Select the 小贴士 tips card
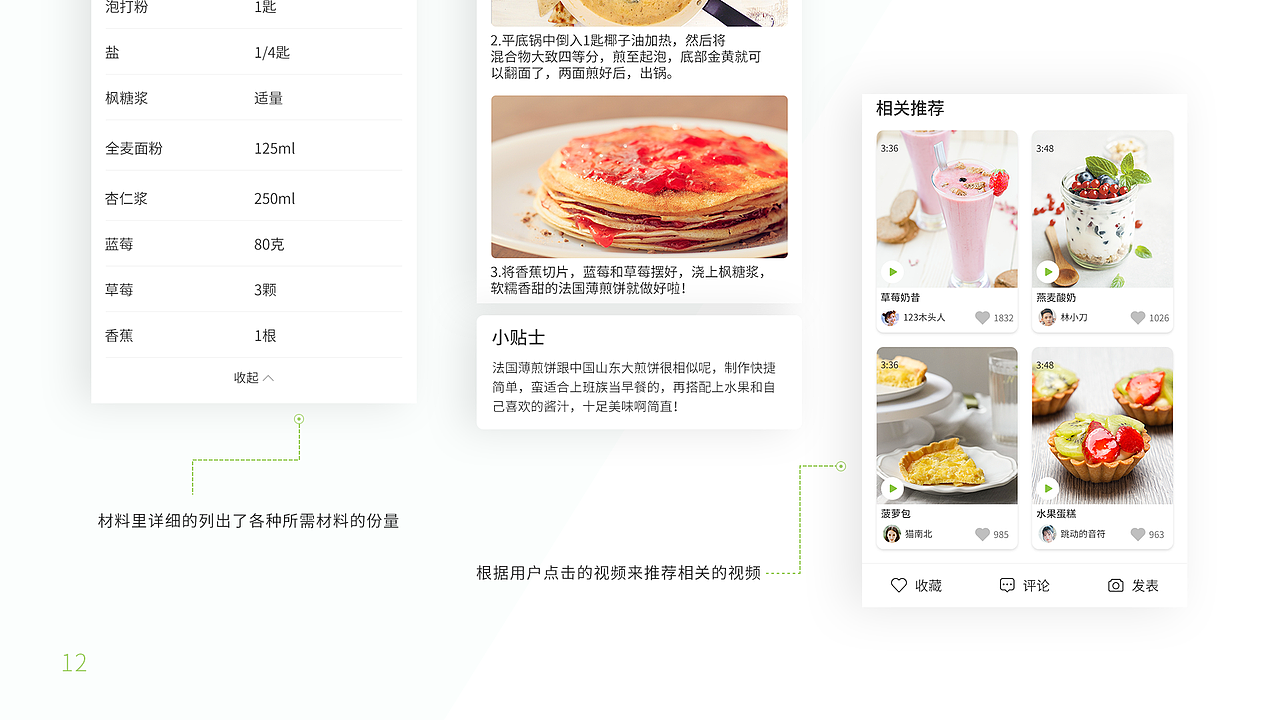The height and width of the screenshot is (720, 1280). [639, 372]
